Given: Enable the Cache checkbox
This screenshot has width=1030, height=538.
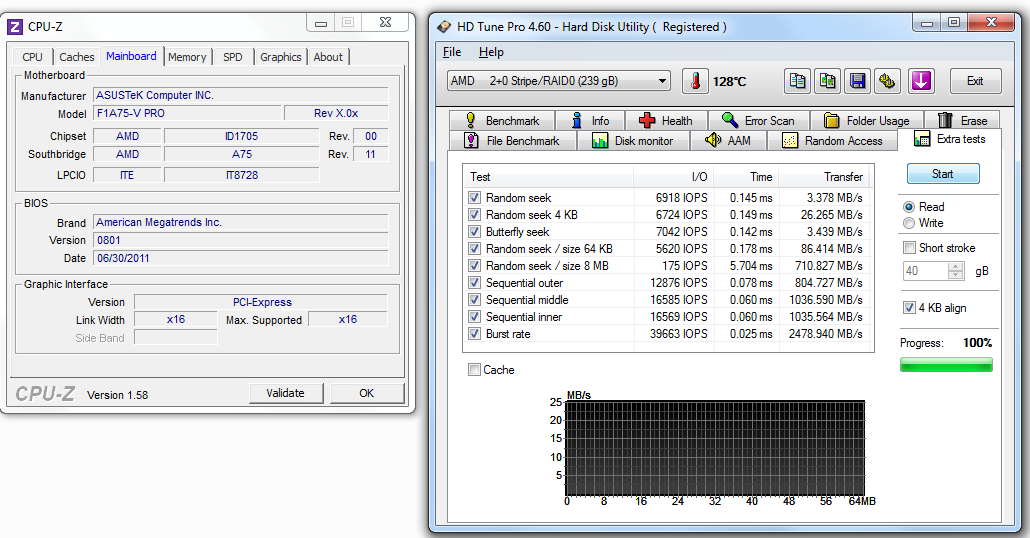Looking at the screenshot, I should pyautogui.click(x=474, y=370).
